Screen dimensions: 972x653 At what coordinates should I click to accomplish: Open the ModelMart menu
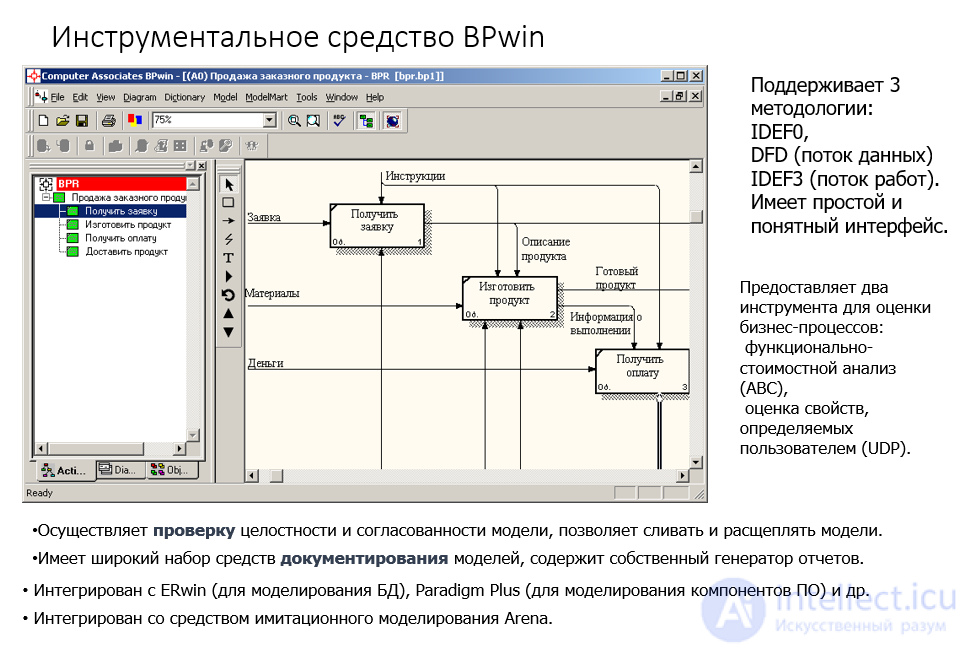coord(266,97)
